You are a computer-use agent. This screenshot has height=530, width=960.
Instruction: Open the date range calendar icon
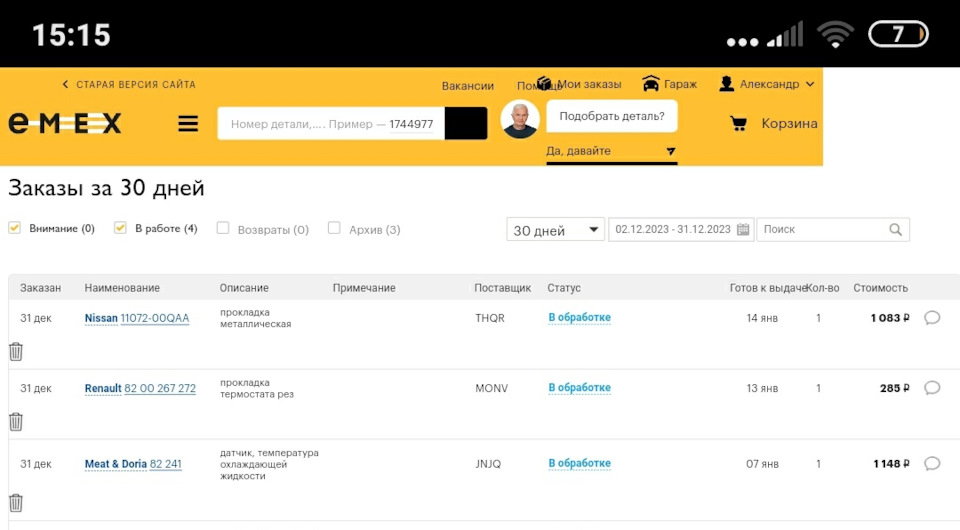coord(744,230)
